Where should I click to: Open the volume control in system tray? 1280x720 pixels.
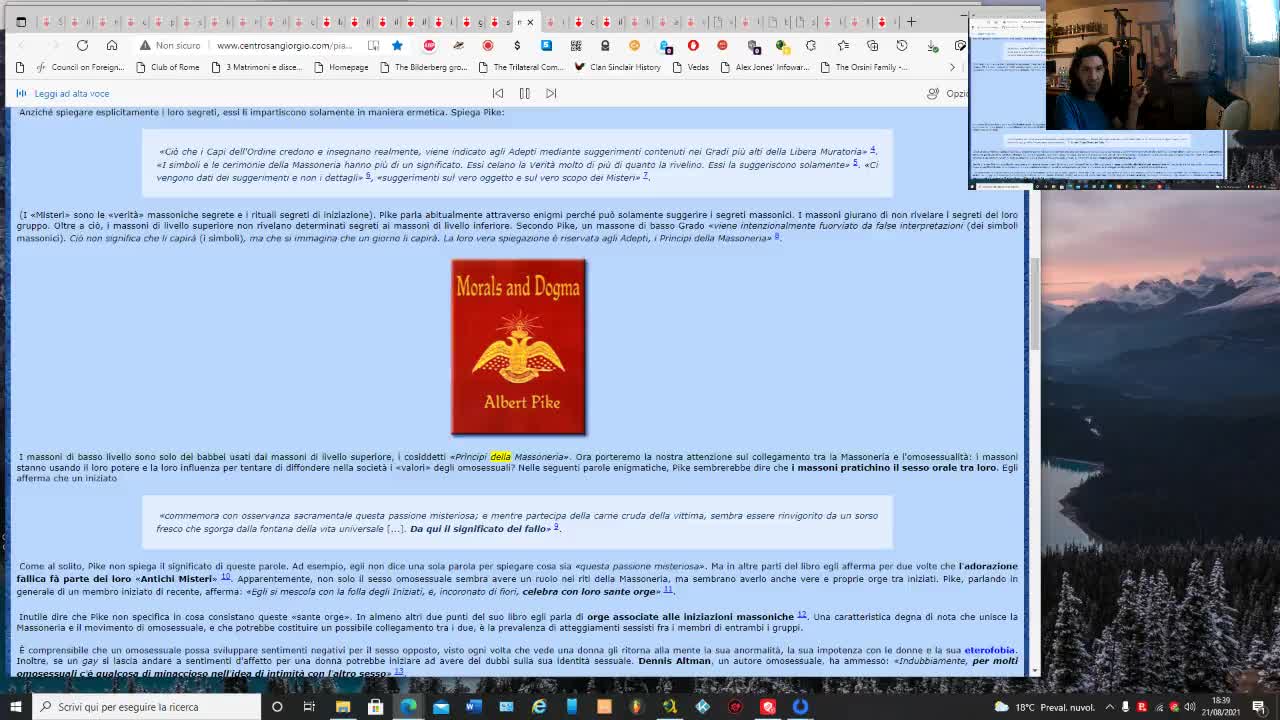coord(1190,706)
